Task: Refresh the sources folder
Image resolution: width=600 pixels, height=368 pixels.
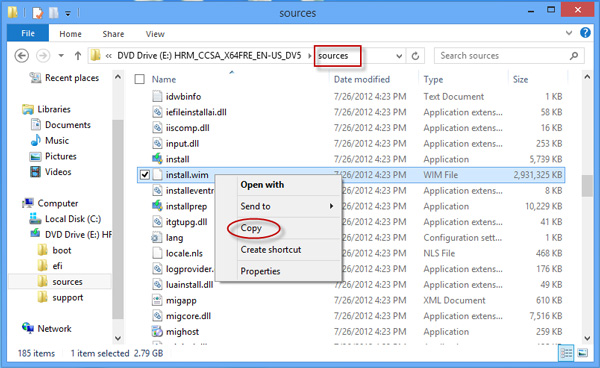Action: pyautogui.click(x=415, y=56)
